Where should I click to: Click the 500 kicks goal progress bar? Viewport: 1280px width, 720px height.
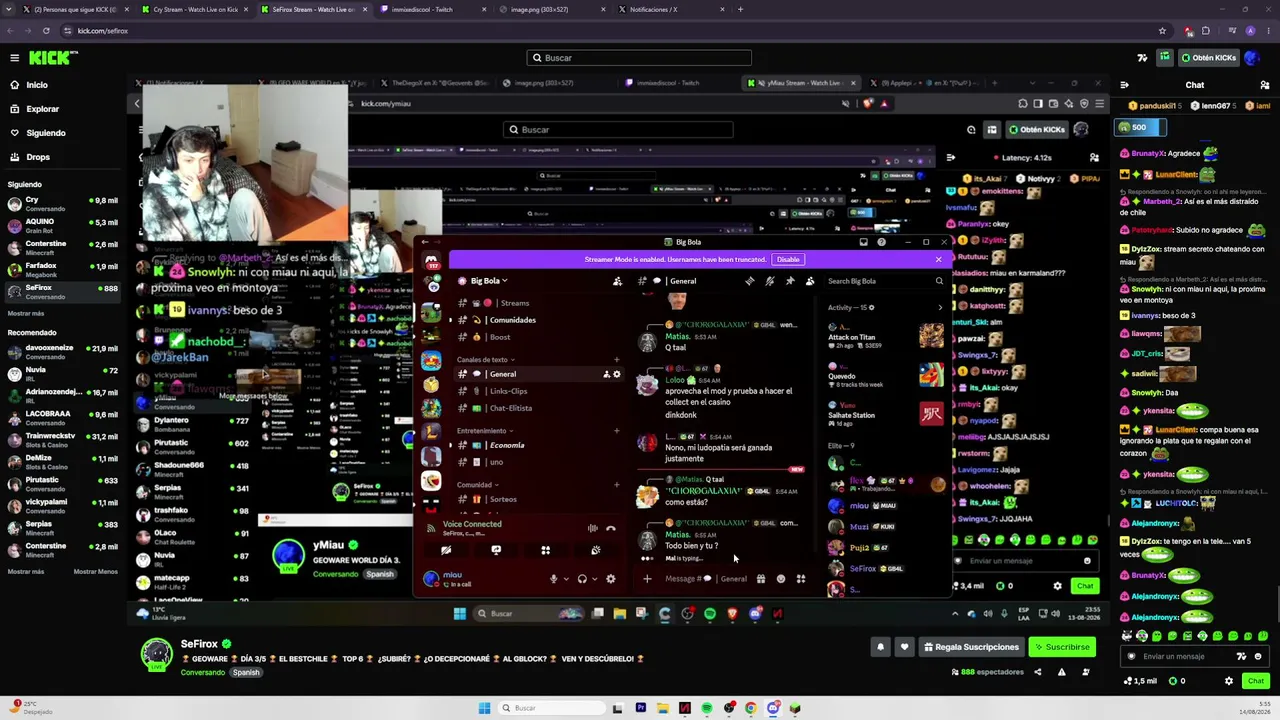click(1142, 128)
